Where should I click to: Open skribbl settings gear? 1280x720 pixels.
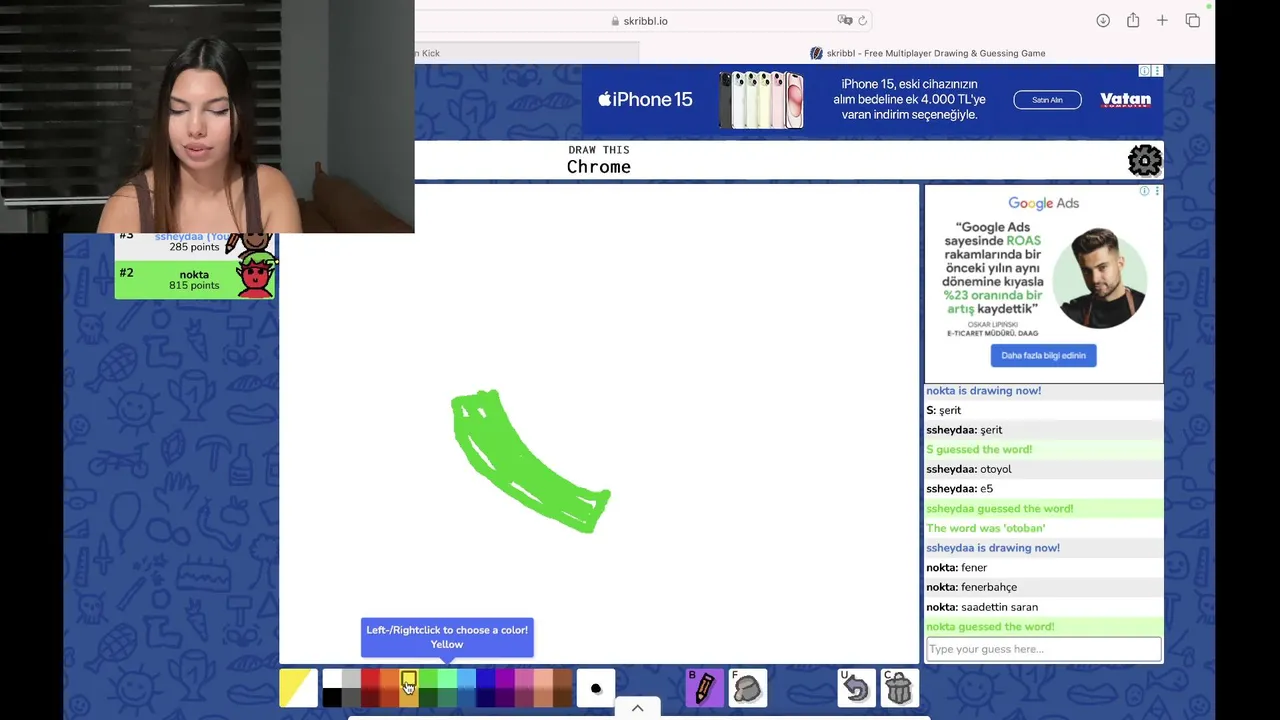(x=1144, y=160)
